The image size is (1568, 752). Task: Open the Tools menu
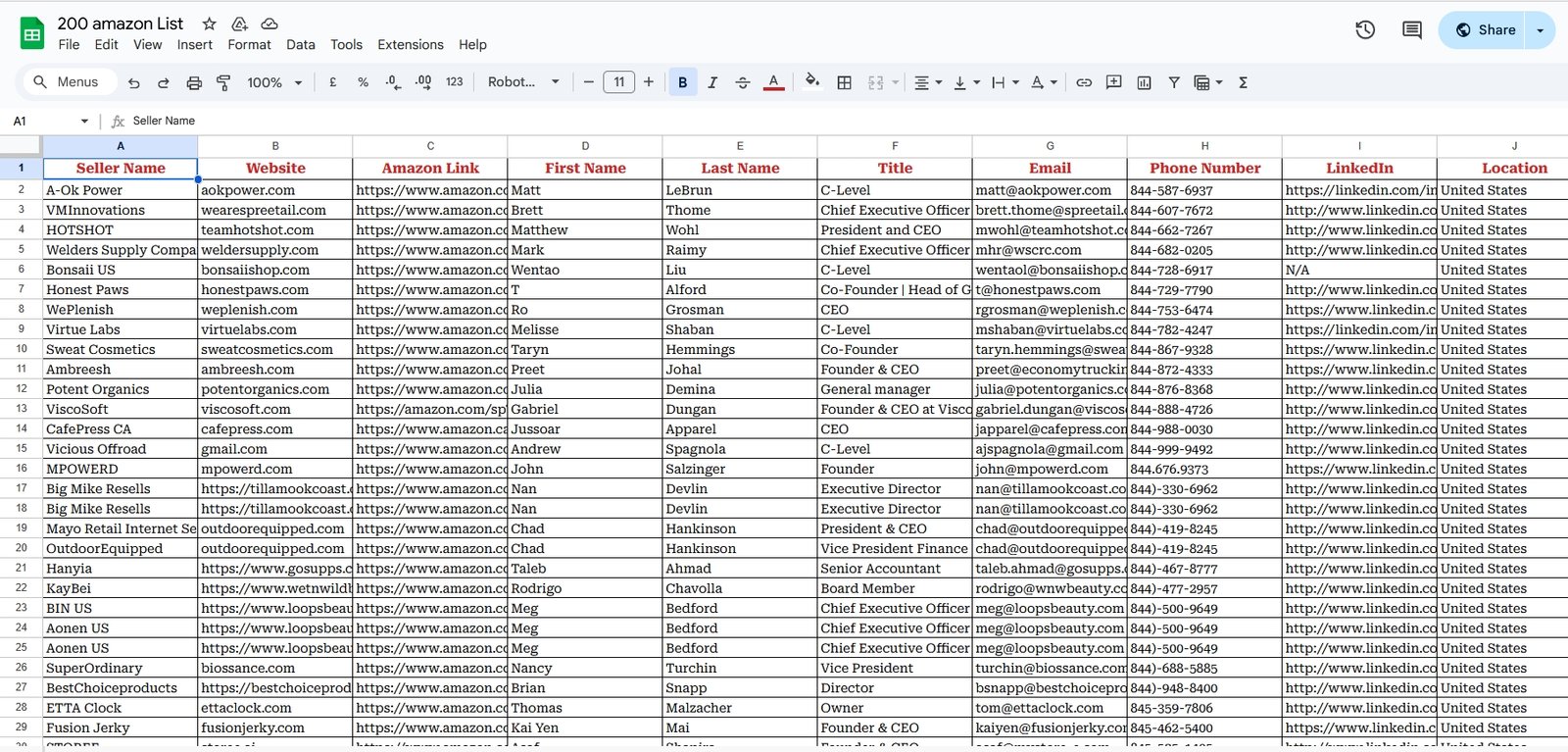(x=346, y=45)
